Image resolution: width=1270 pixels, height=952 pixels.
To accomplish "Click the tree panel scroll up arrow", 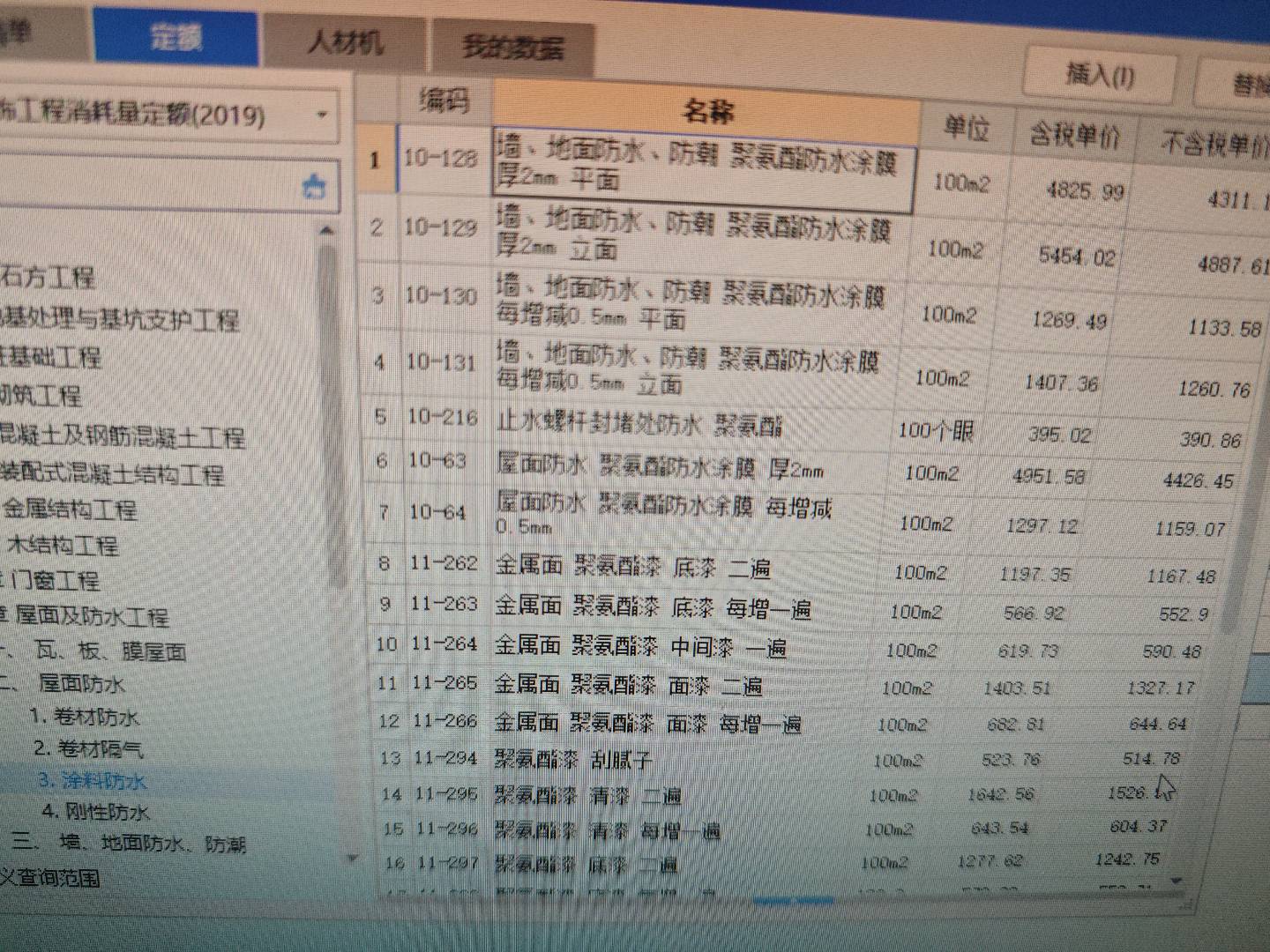I will (x=327, y=231).
